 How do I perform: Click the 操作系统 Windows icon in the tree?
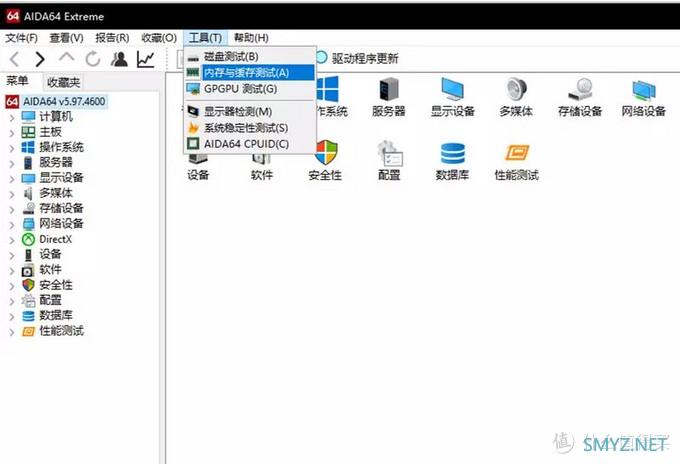28,147
